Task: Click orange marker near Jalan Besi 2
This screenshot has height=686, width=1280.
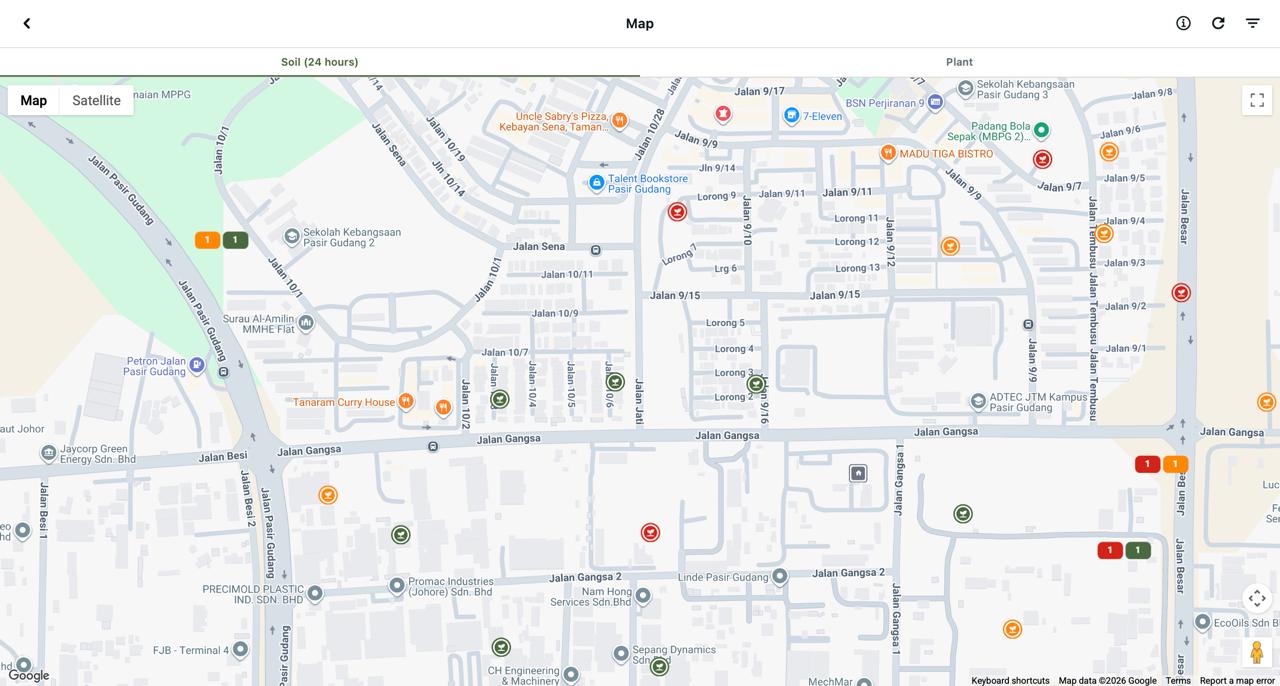Action: [327, 495]
